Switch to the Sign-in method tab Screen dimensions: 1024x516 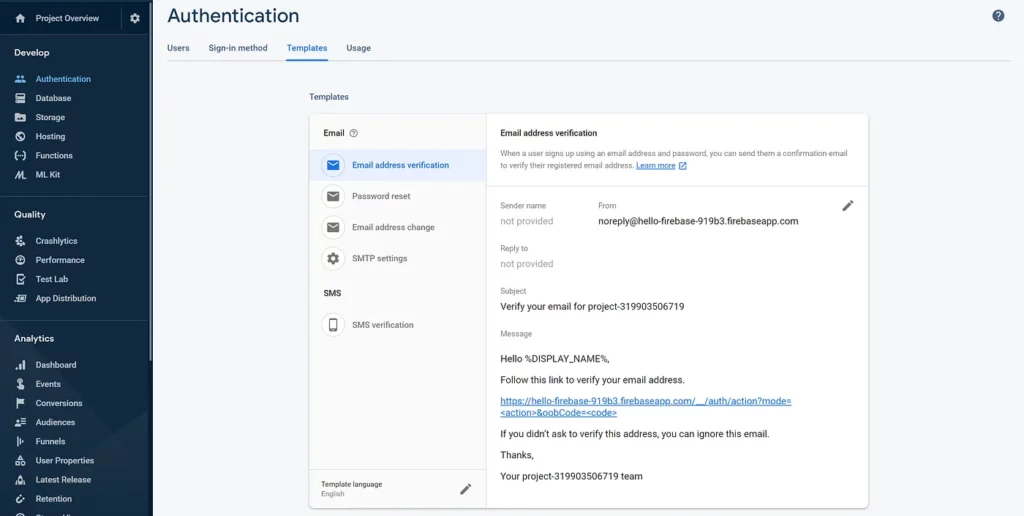point(238,48)
